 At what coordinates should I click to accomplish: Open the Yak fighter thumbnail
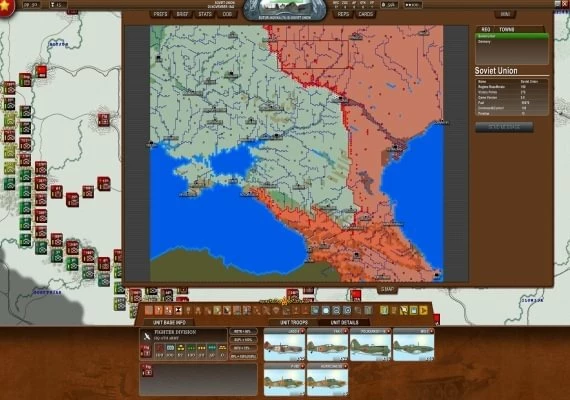[x=328, y=345]
